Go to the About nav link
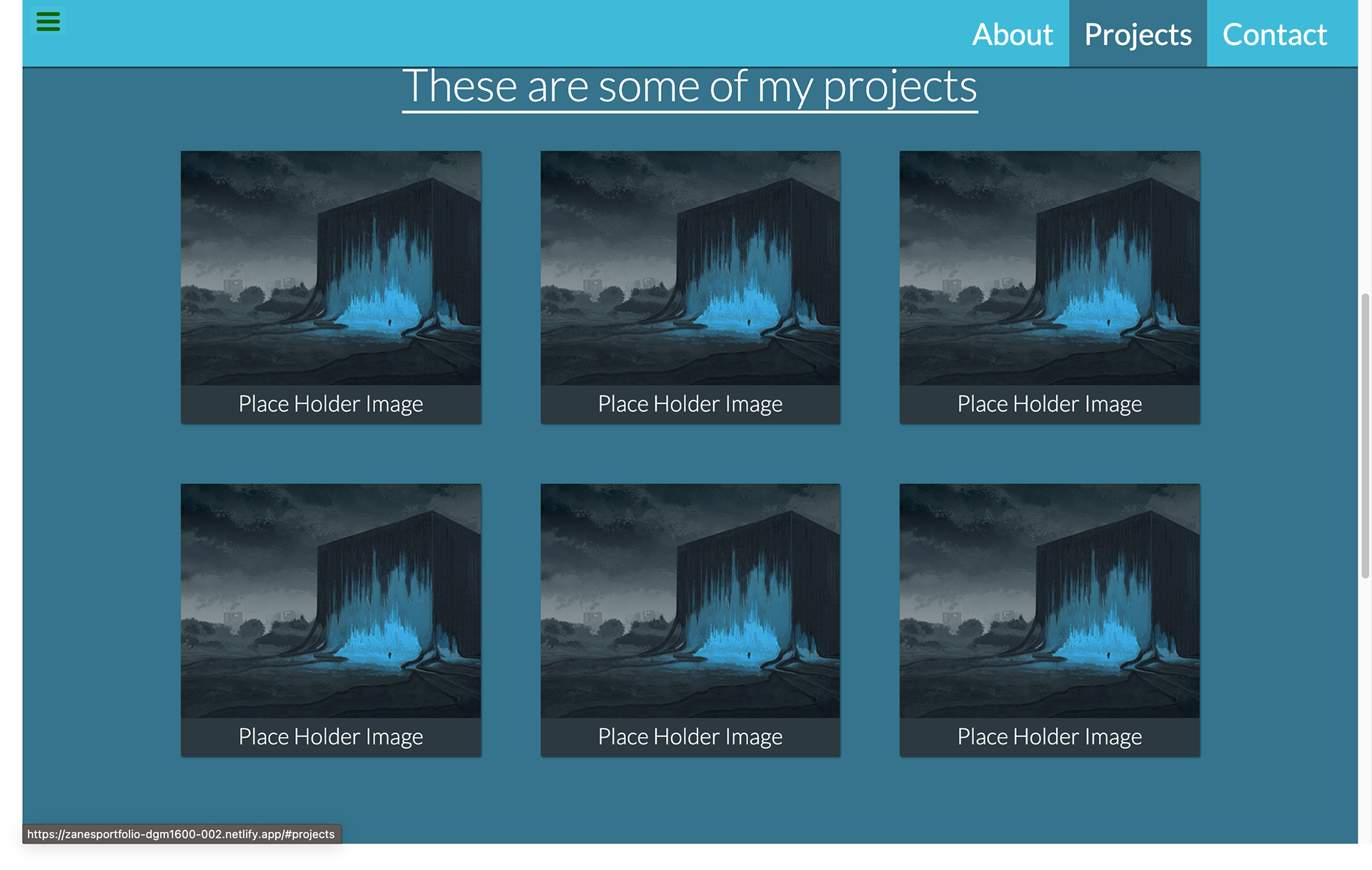This screenshot has width=1372, height=870. 1012,34
